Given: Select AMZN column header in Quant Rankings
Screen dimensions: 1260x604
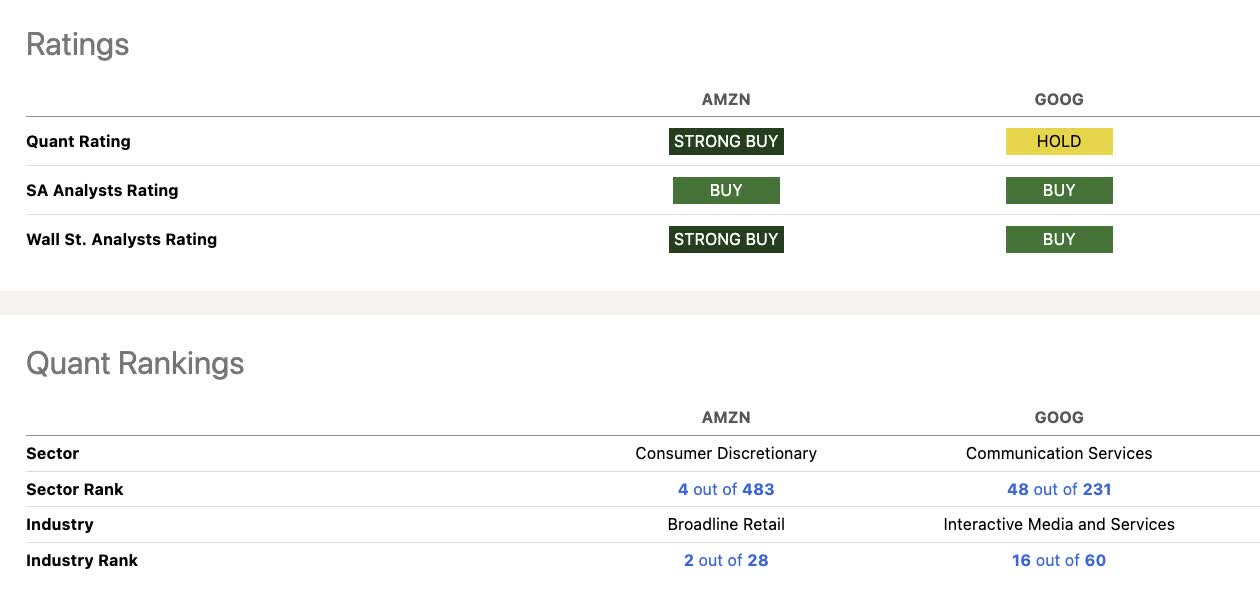Looking at the screenshot, I should (x=726, y=417).
